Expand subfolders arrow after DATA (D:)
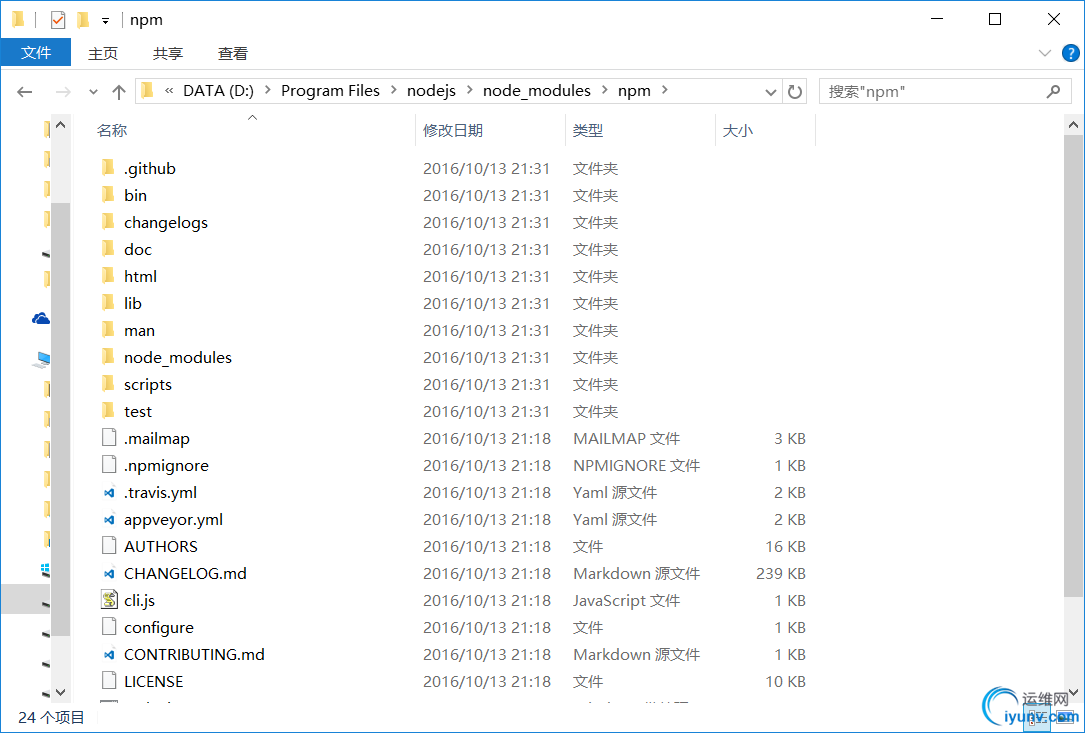Viewport: 1085px width, 733px height. pyautogui.click(x=268, y=91)
